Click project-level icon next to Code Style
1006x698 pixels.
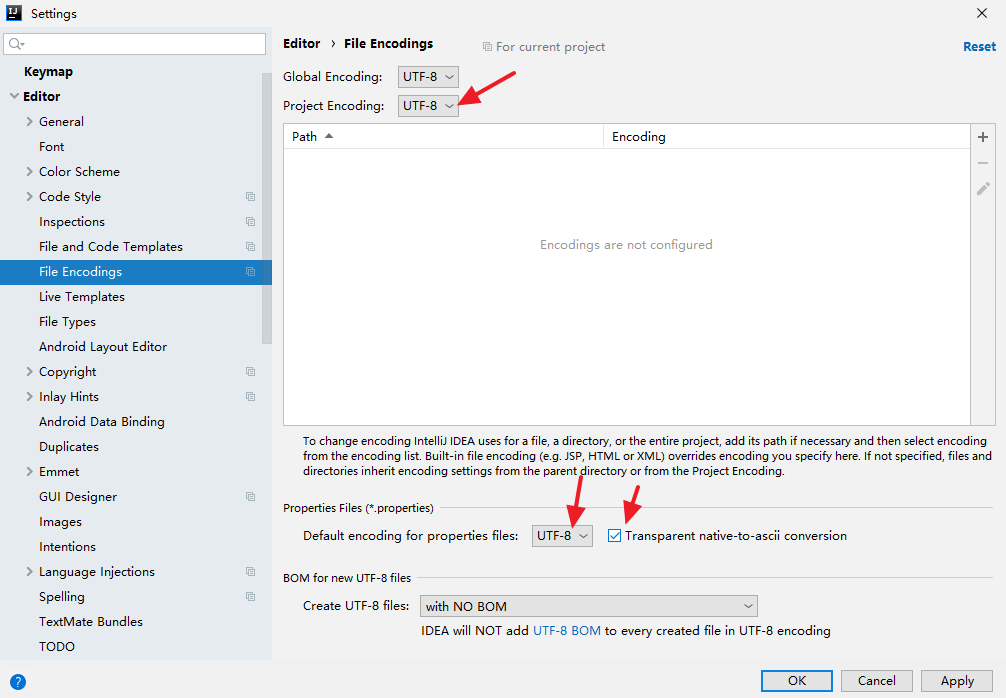pyautogui.click(x=250, y=196)
